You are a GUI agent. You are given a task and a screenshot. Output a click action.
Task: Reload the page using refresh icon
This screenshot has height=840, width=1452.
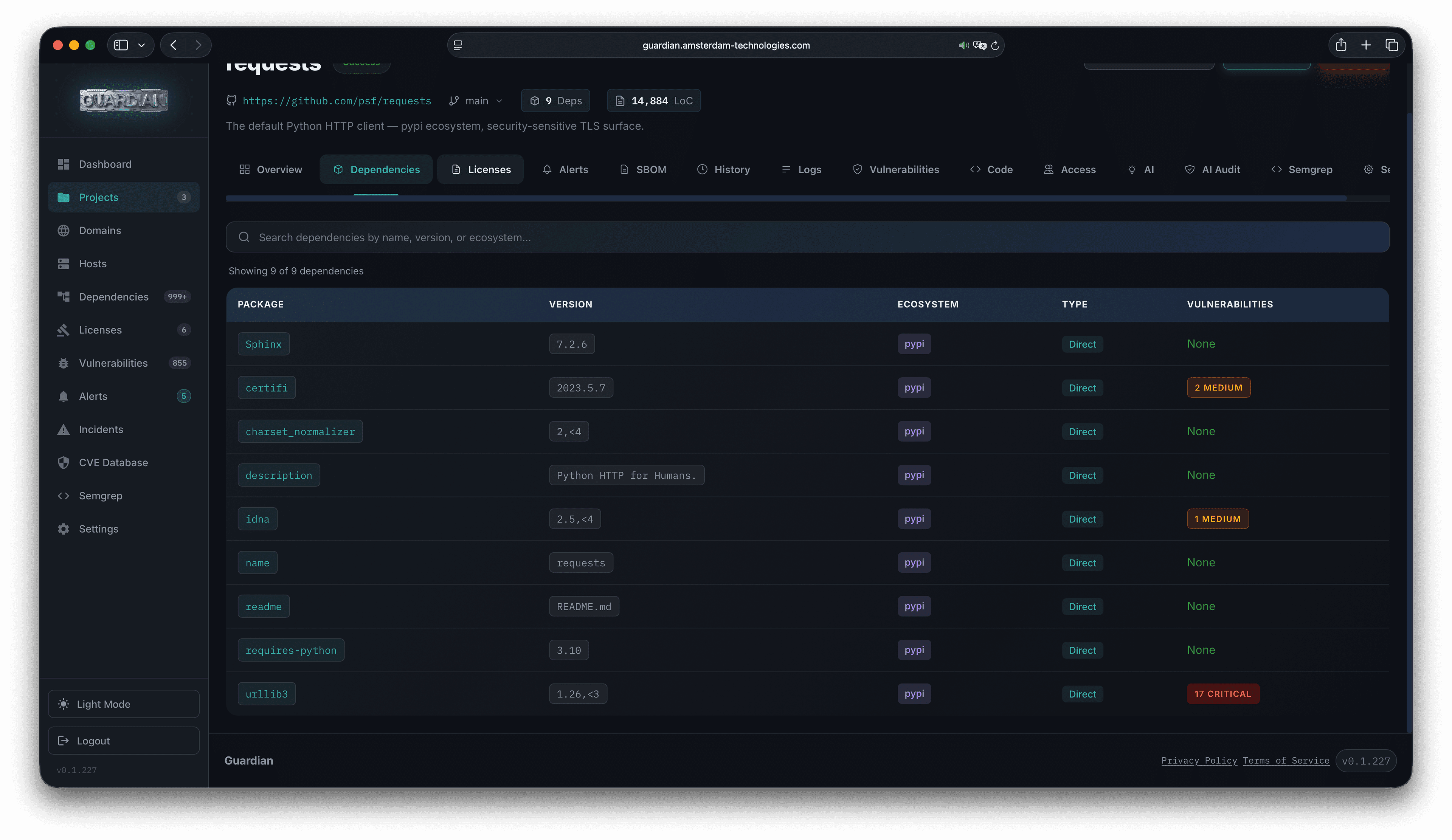point(995,45)
